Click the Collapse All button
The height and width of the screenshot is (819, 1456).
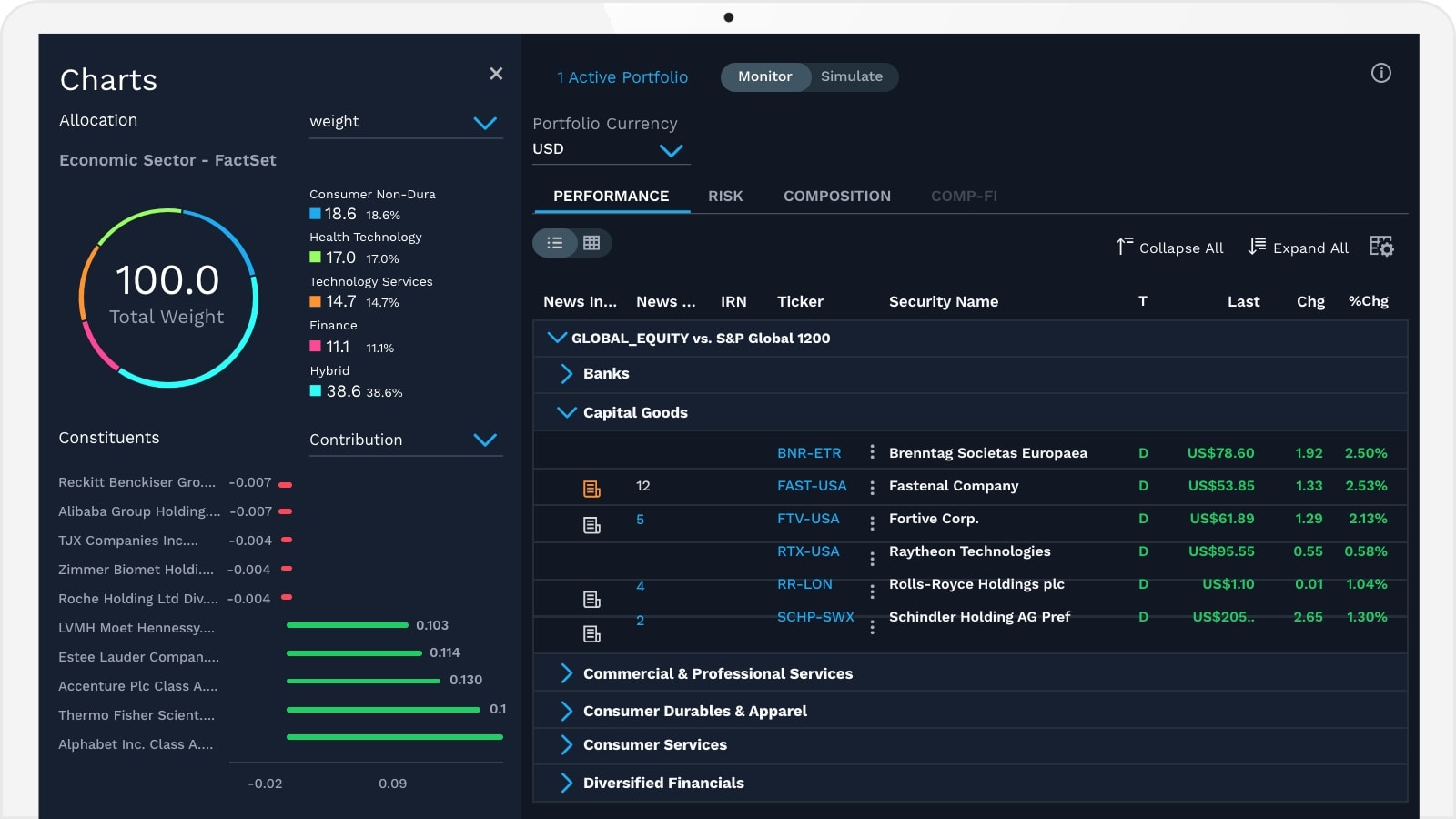click(x=1170, y=248)
